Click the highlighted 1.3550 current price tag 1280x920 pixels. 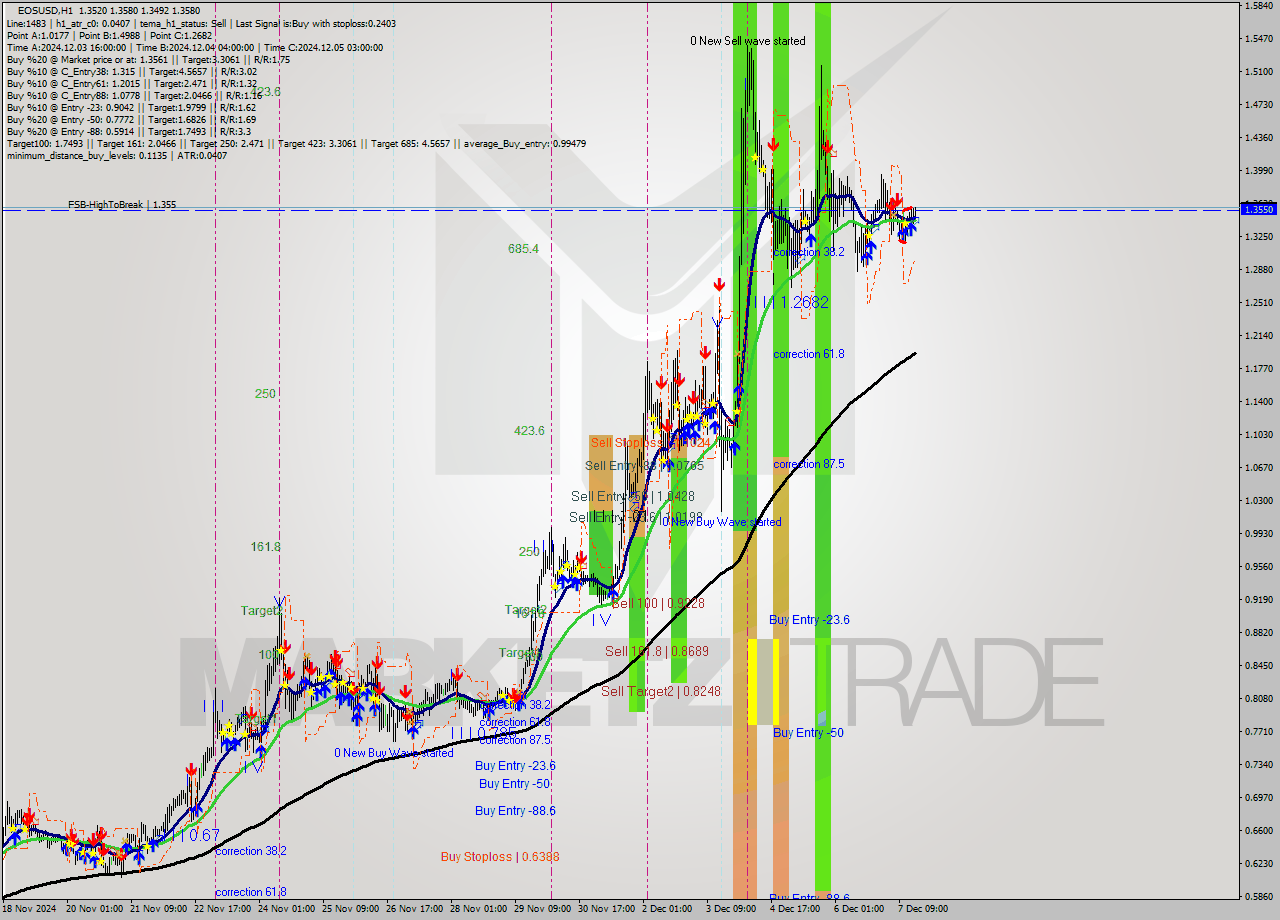[1257, 209]
